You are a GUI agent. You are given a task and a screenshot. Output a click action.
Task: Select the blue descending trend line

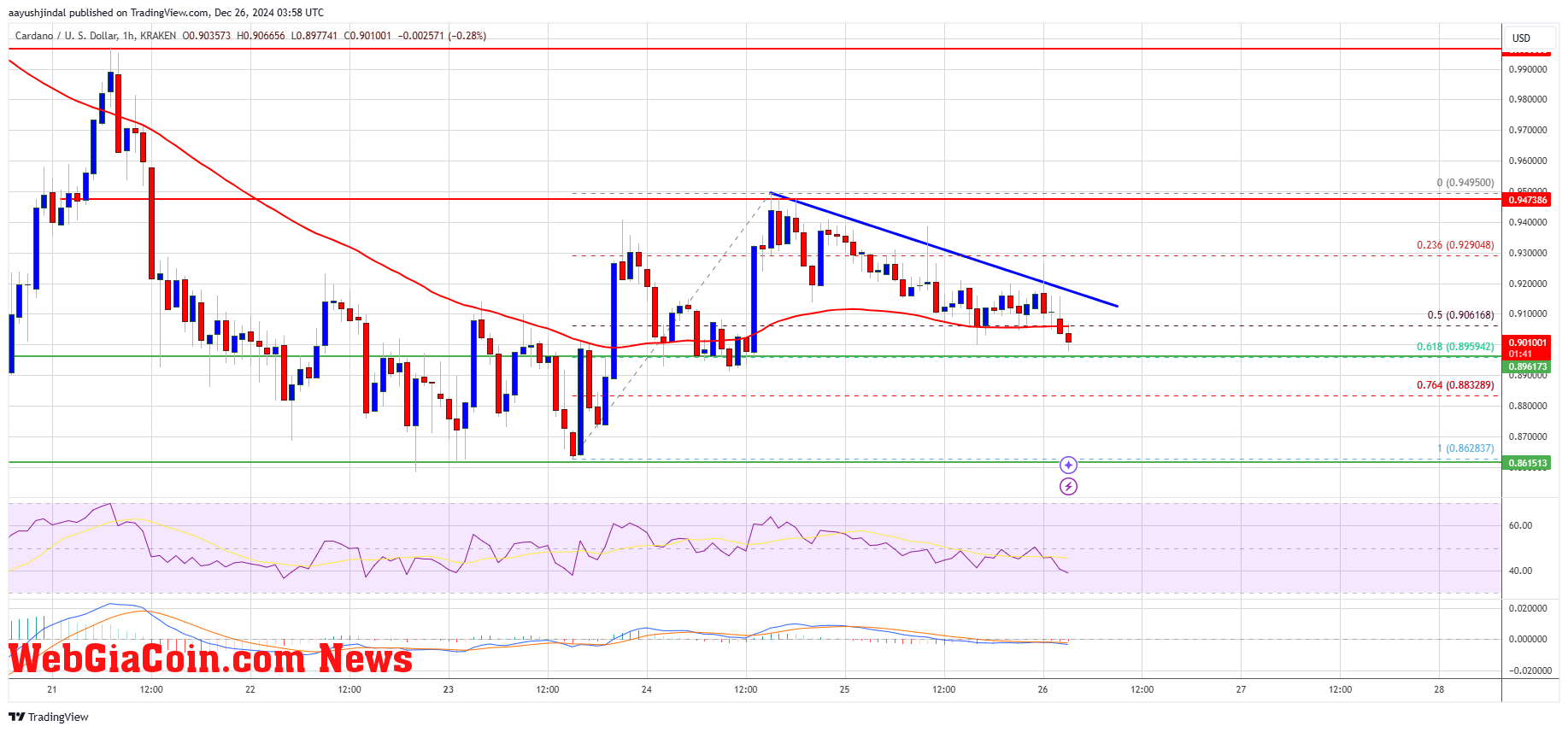[944, 249]
